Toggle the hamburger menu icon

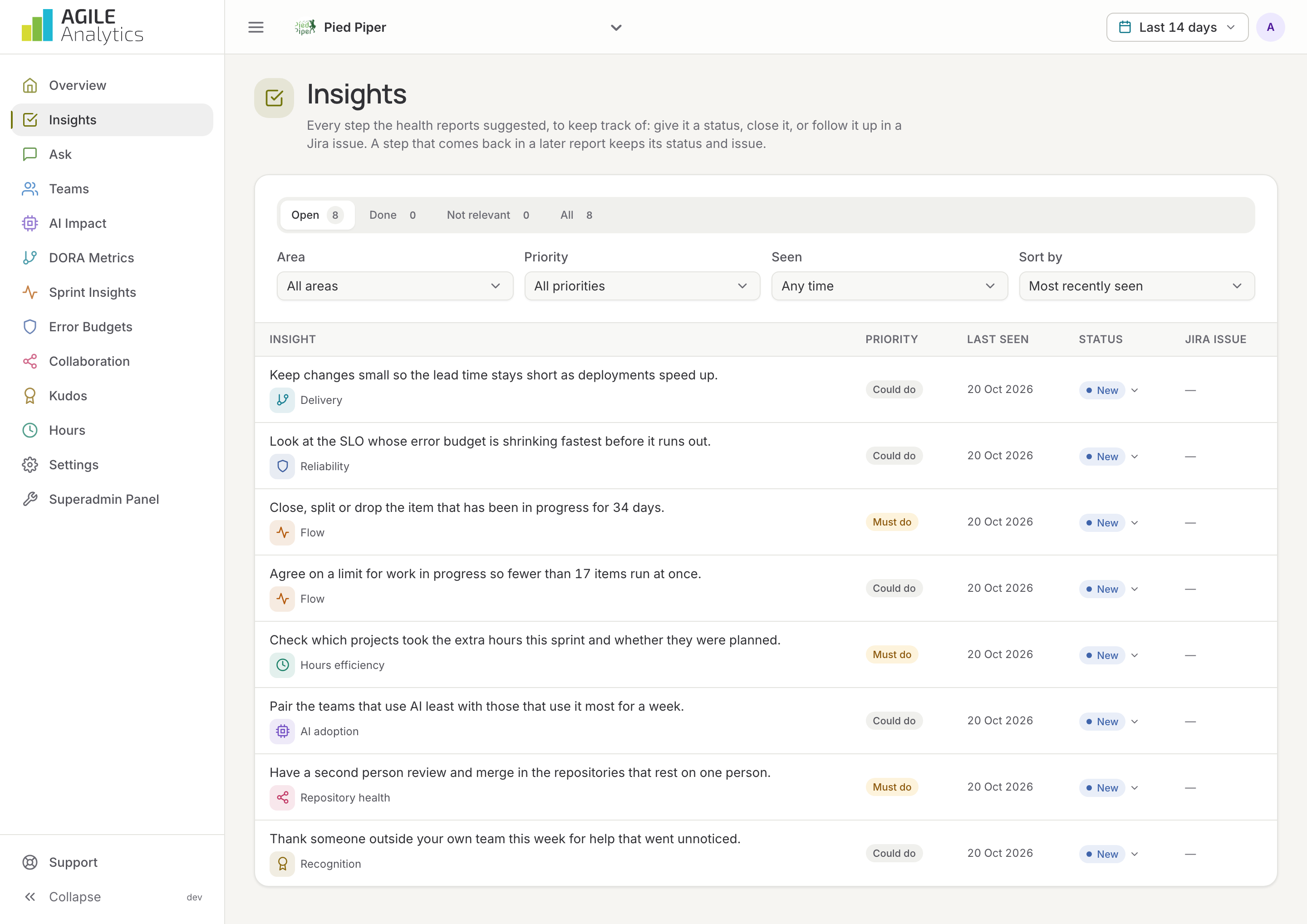coord(256,27)
